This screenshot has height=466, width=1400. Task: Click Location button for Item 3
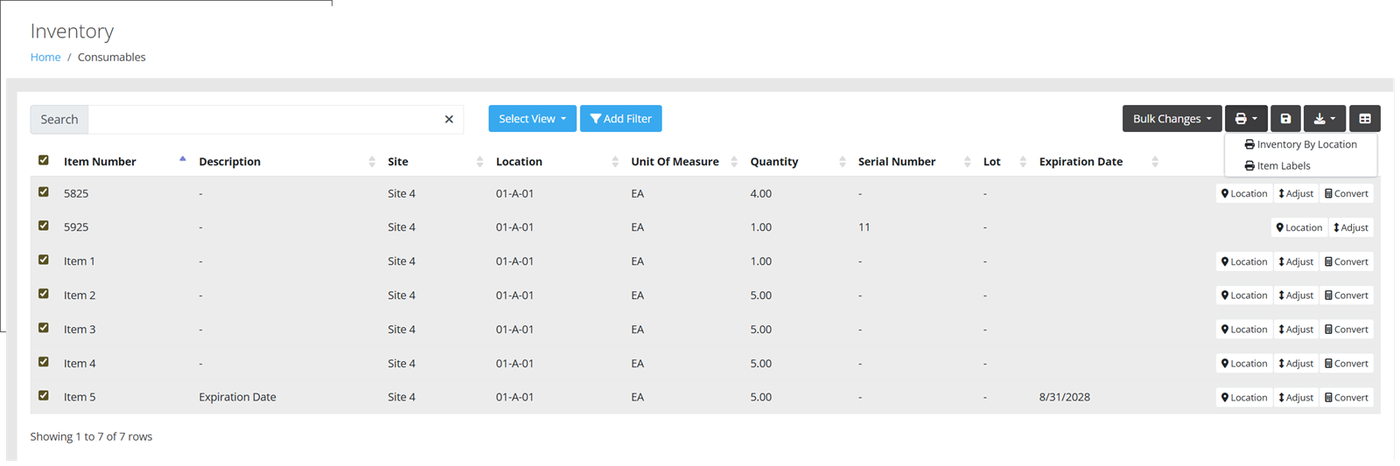pos(1244,330)
